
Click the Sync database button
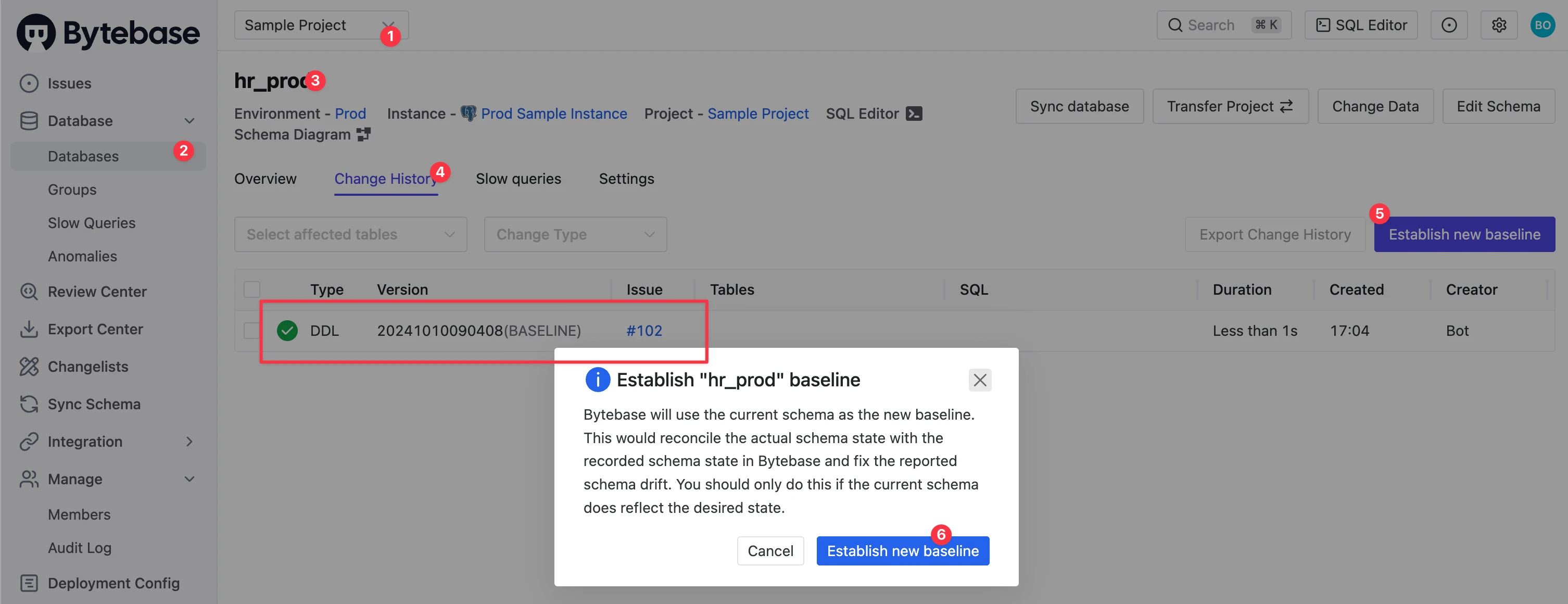coord(1079,107)
